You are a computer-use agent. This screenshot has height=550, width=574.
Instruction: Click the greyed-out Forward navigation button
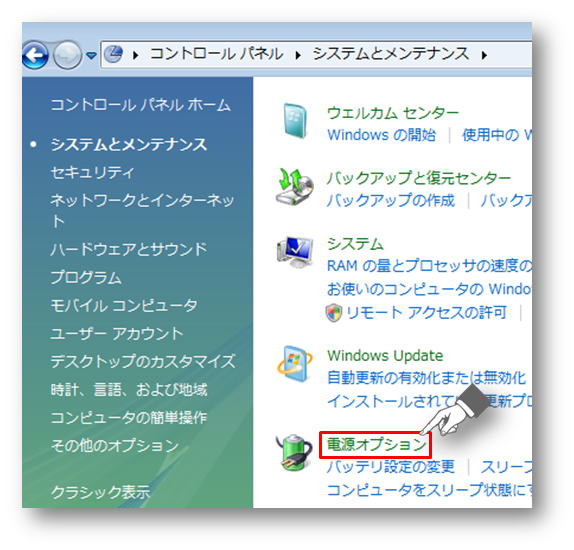tap(67, 55)
